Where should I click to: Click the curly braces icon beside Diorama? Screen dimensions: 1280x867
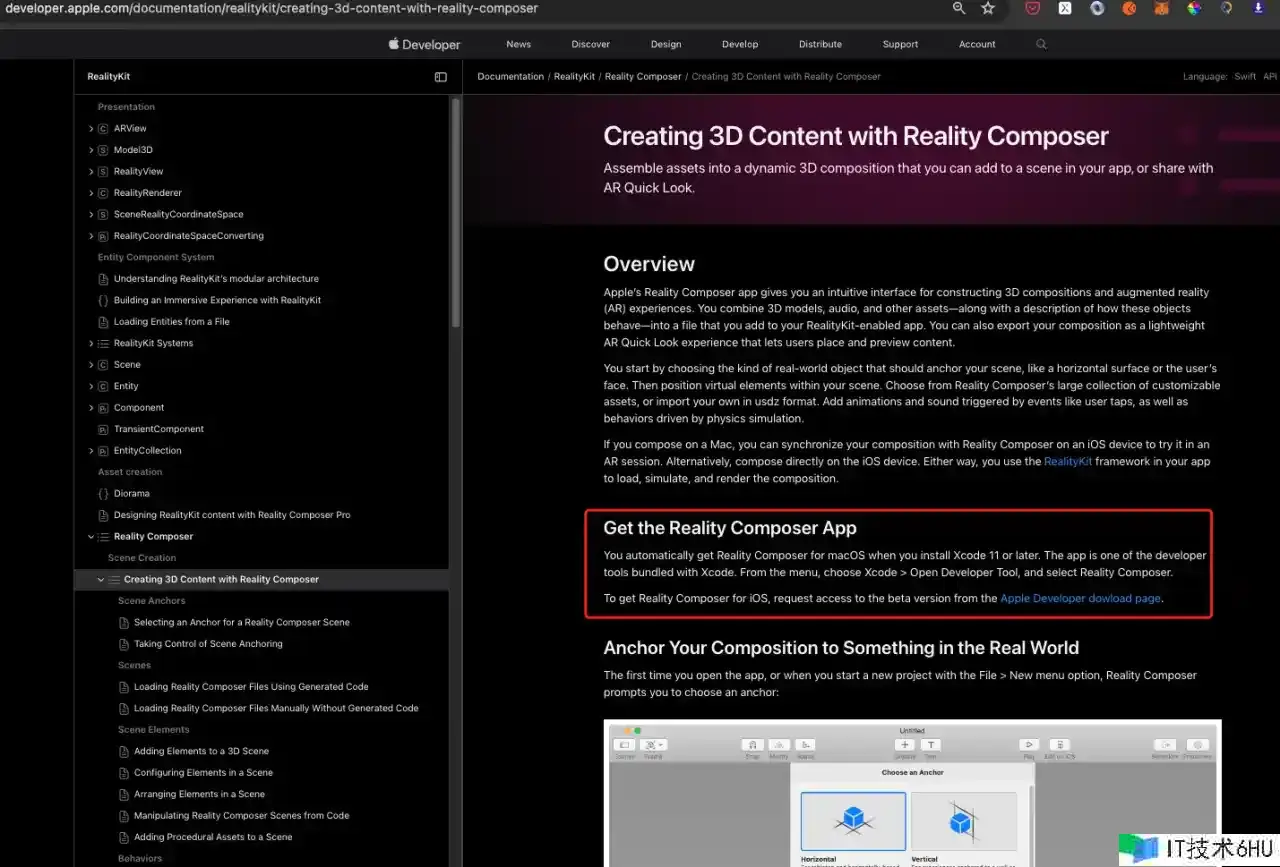pos(103,494)
